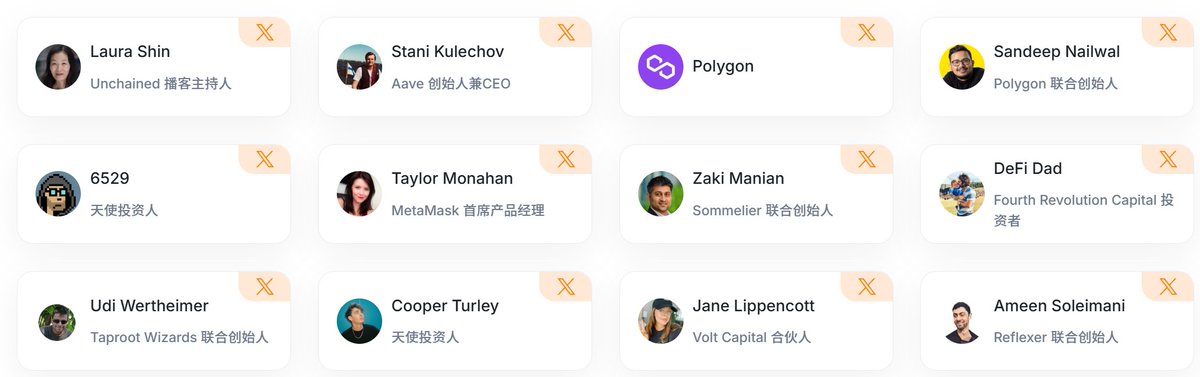Click Sandeep Nailwal's yellow avatar
Screen dimensions: 1200x377
pyautogui.click(x=962, y=67)
